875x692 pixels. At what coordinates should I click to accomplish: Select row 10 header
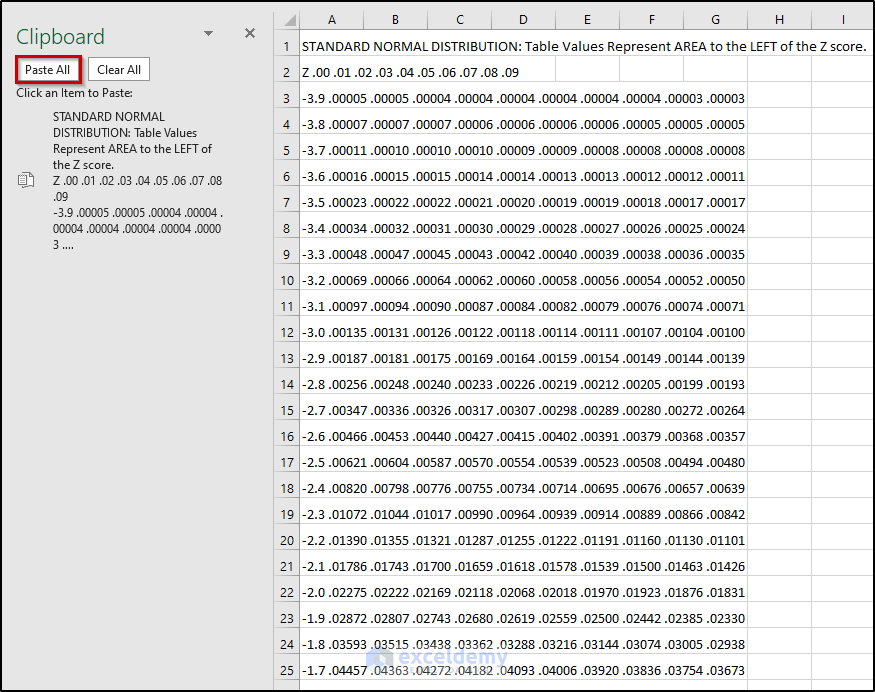tap(287, 280)
